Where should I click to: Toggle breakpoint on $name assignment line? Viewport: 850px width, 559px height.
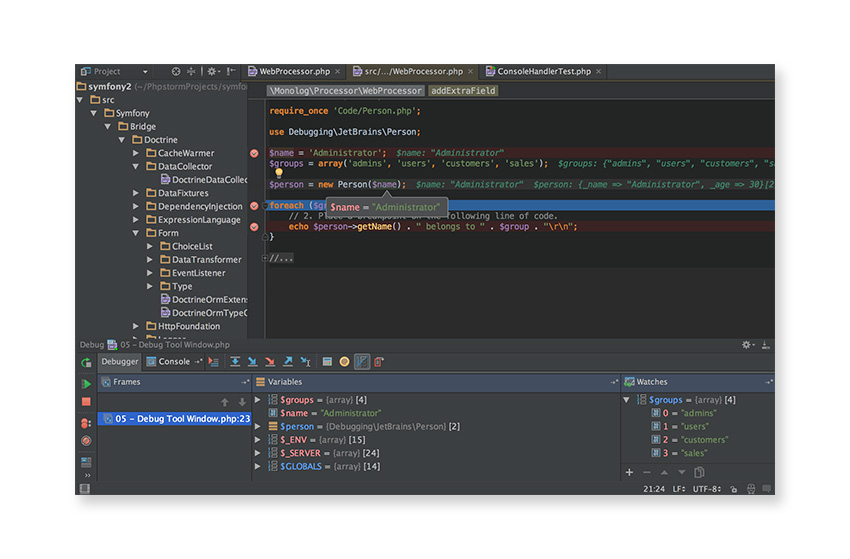(x=254, y=153)
